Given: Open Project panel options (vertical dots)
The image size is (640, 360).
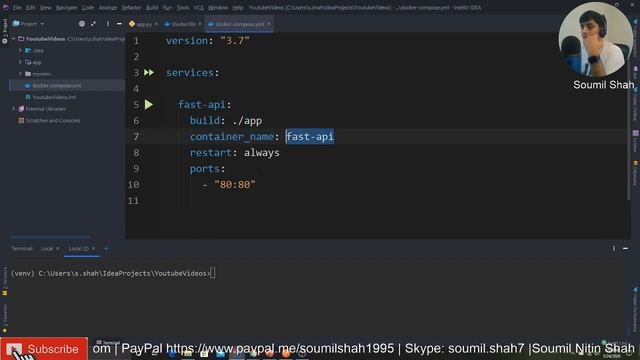Looking at the screenshot, I should (x=108, y=24).
